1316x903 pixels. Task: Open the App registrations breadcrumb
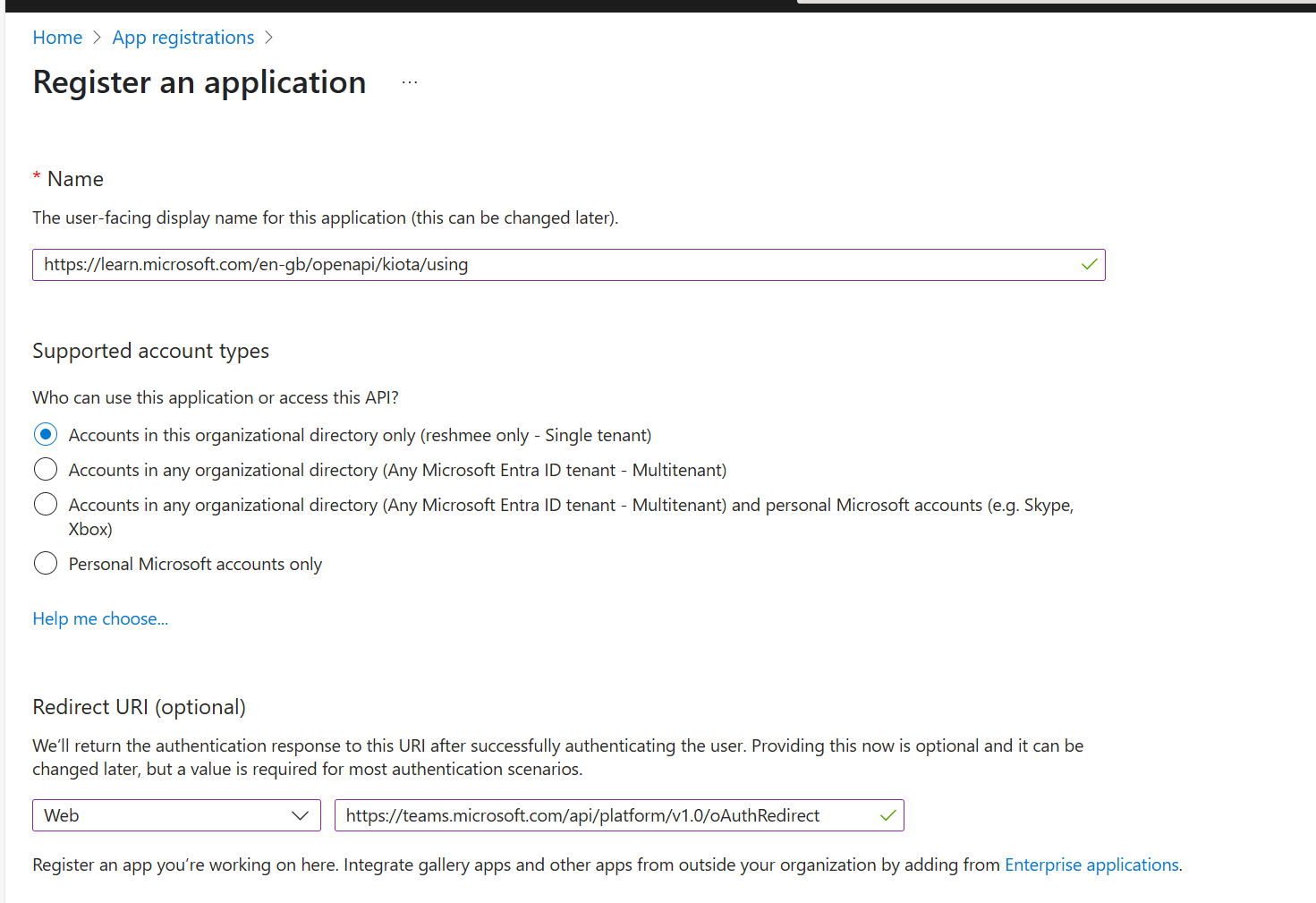pos(183,38)
